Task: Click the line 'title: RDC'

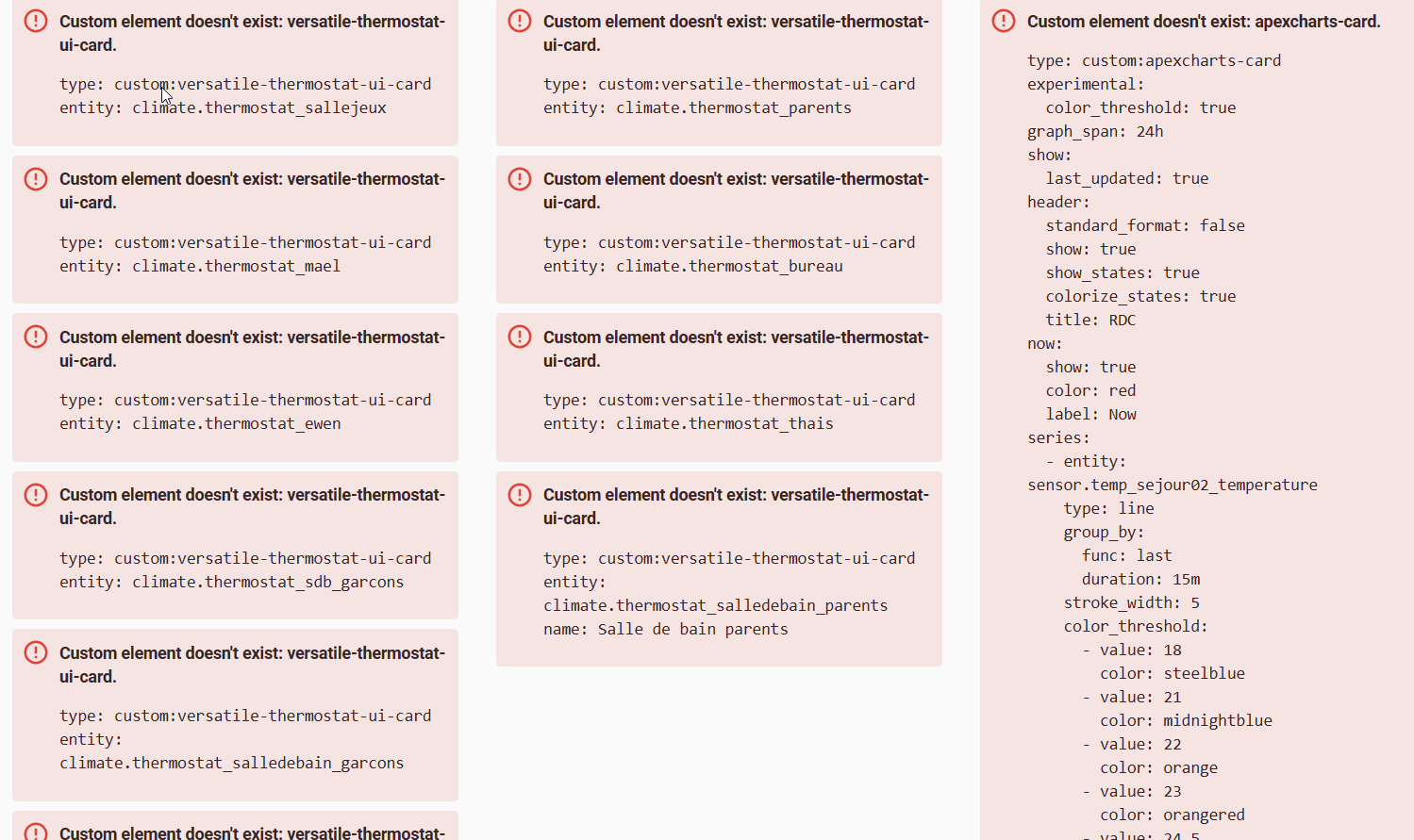Action: [1090, 320]
